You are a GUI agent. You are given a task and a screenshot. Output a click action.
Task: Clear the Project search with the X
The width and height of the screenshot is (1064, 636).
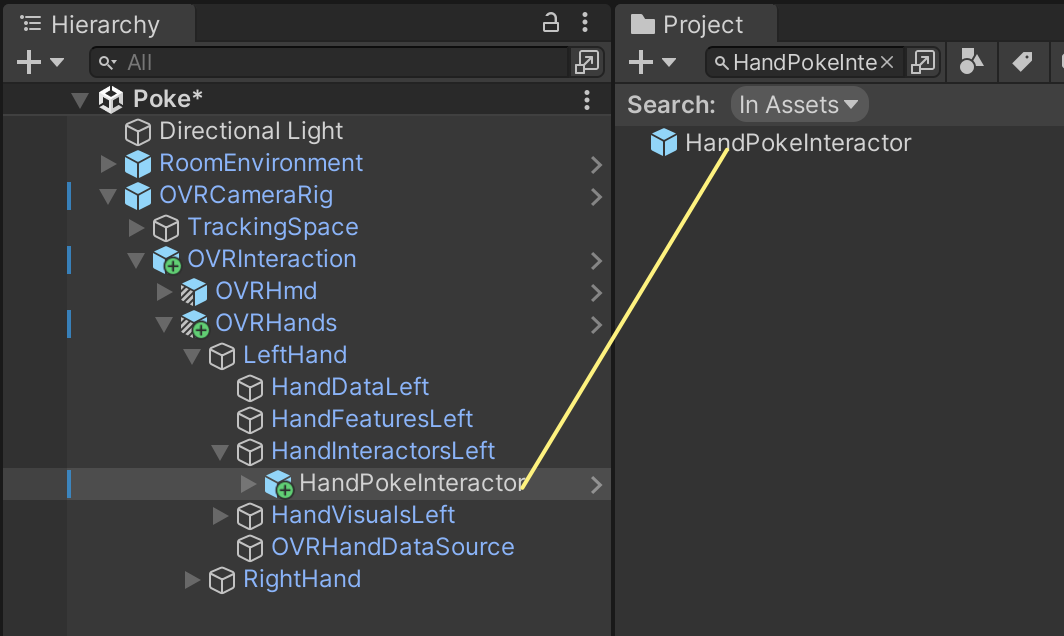(887, 62)
